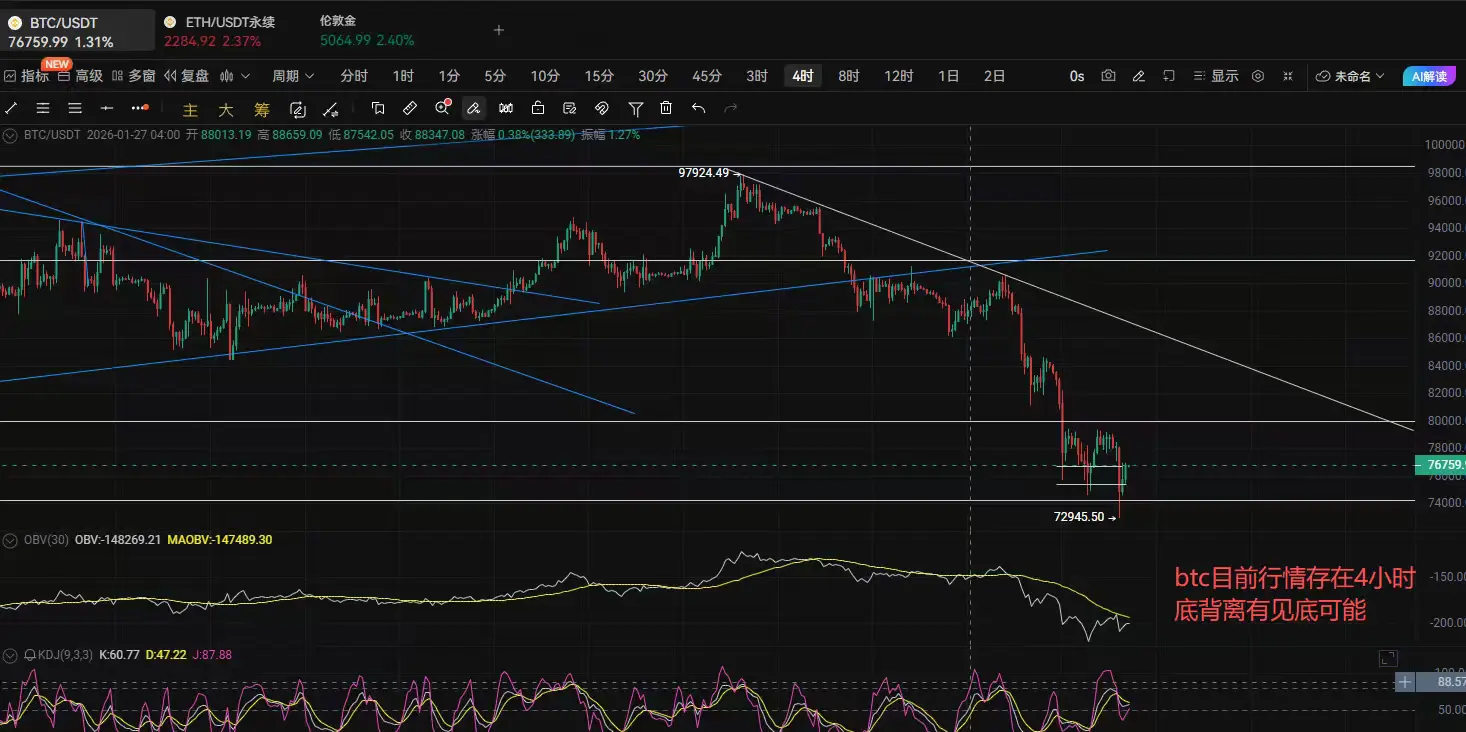Select the trend line drawing tool
Viewport: 1466px width, 732px height.
(x=11, y=108)
